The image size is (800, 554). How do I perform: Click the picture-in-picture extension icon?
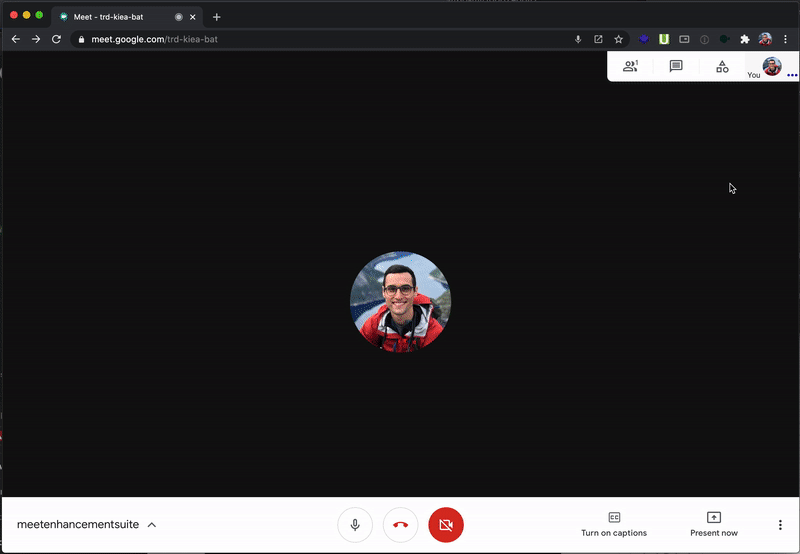coord(684,39)
